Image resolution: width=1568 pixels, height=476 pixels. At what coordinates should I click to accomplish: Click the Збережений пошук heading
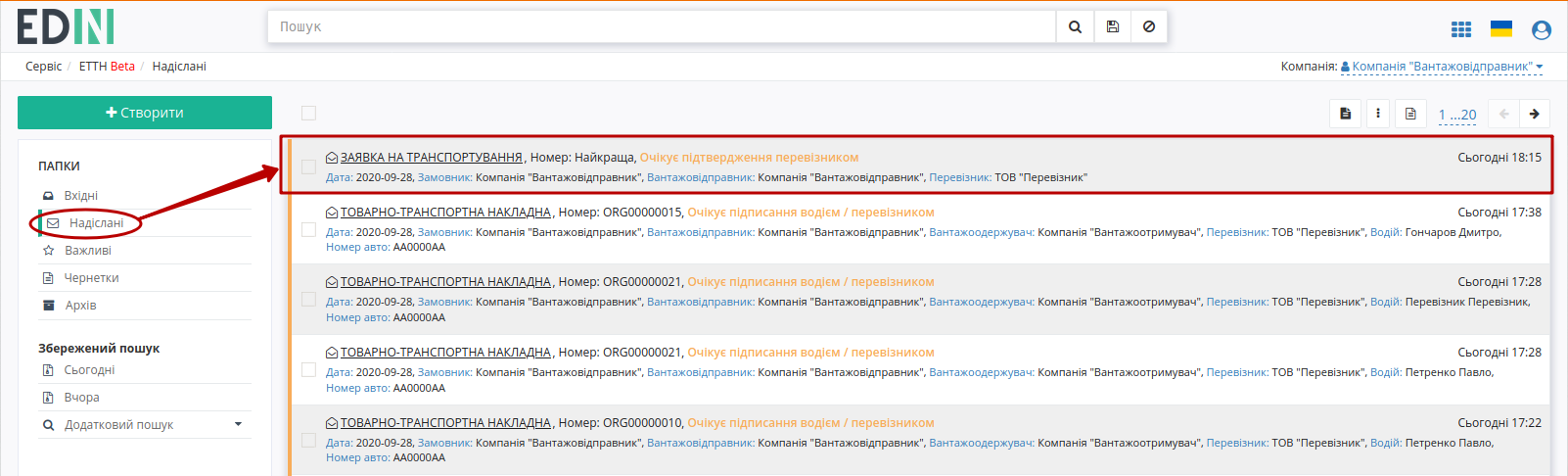(99, 349)
